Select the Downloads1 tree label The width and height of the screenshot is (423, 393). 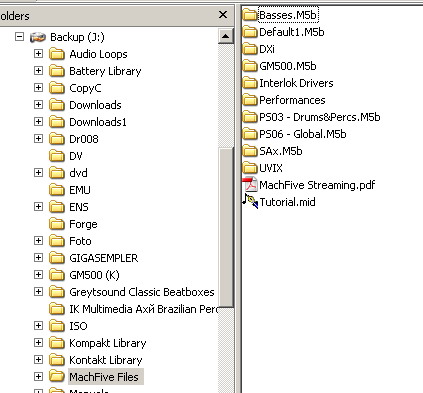click(x=98, y=122)
